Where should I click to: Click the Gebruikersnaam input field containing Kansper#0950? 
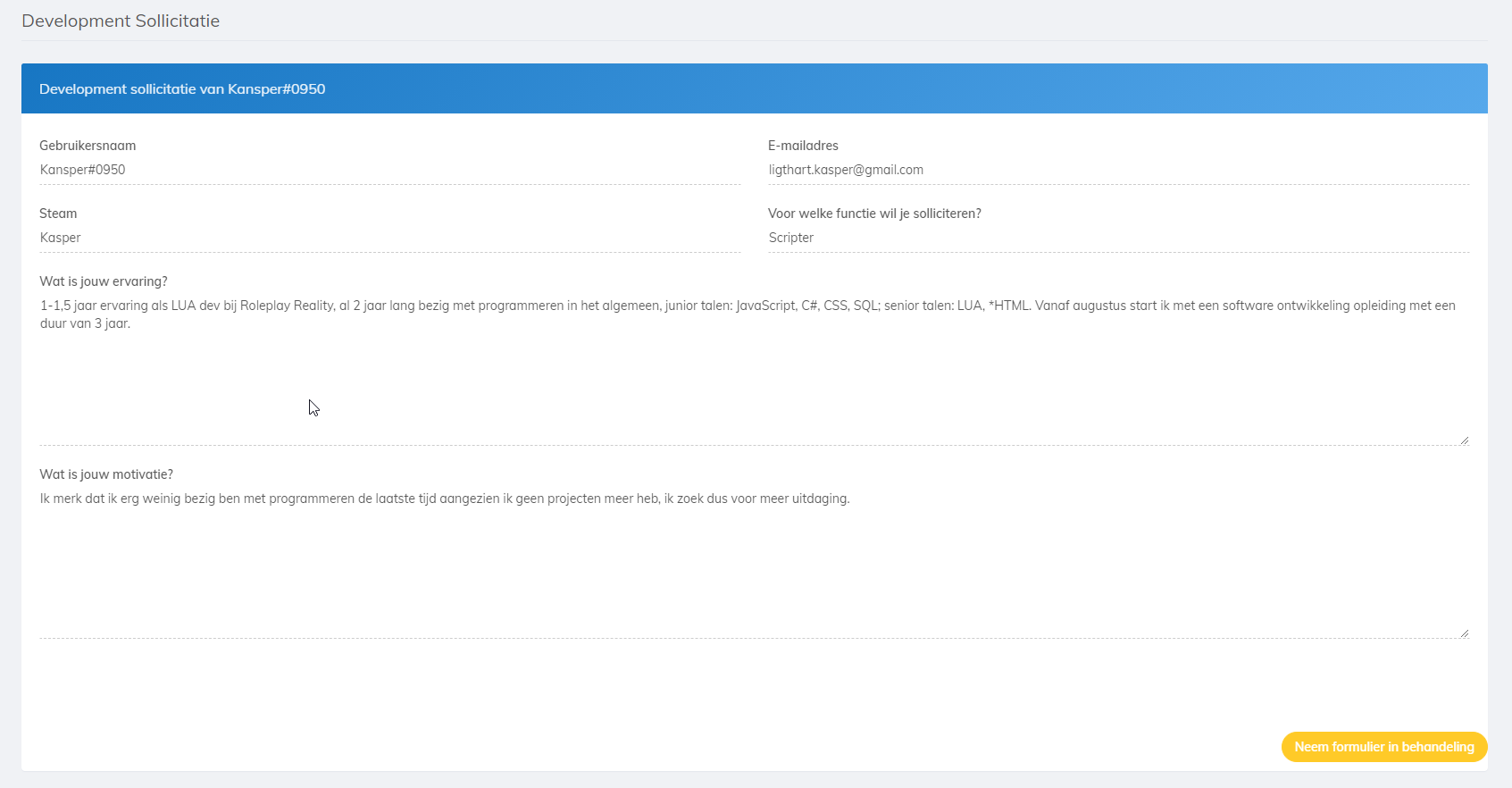click(x=389, y=170)
